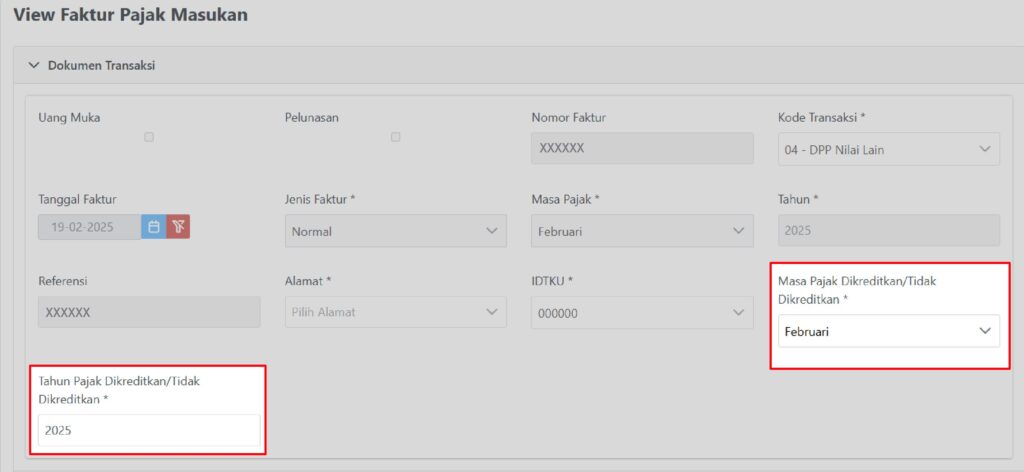Open the Tanggal Faktur calendar picker
This screenshot has height=472, width=1024.
click(x=154, y=227)
